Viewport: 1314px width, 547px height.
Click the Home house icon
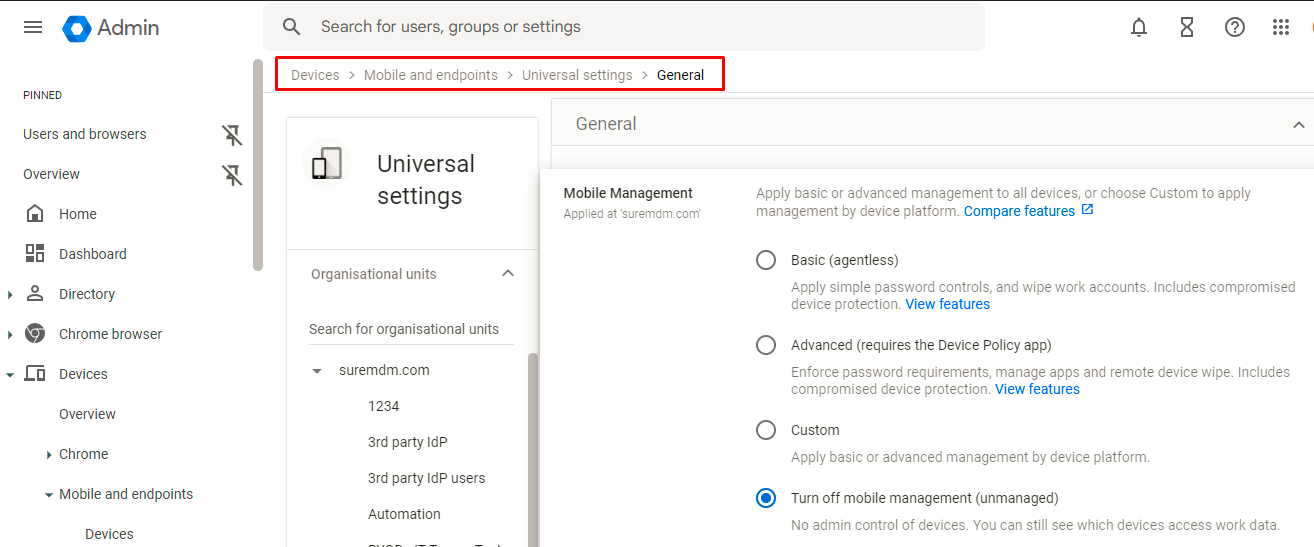[x=35, y=213]
